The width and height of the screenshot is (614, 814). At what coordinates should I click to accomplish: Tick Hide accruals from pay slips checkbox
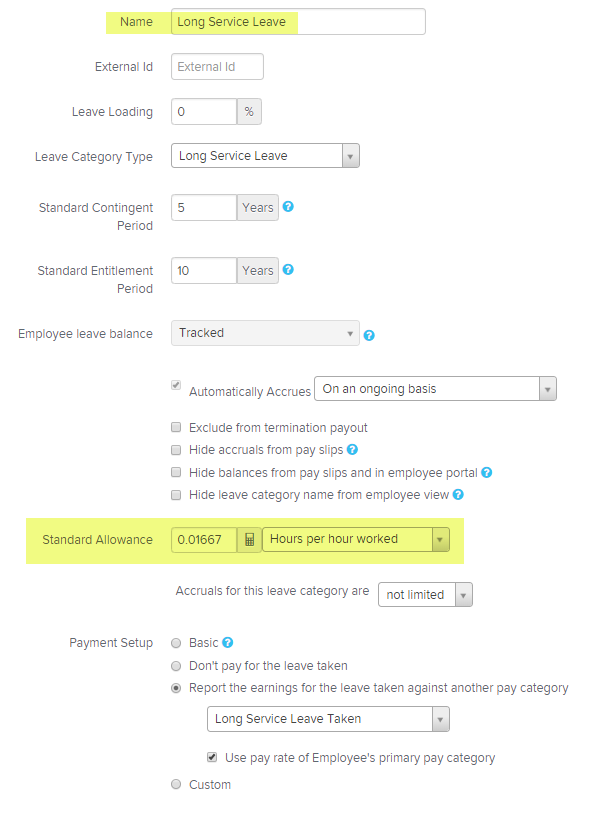tap(176, 450)
